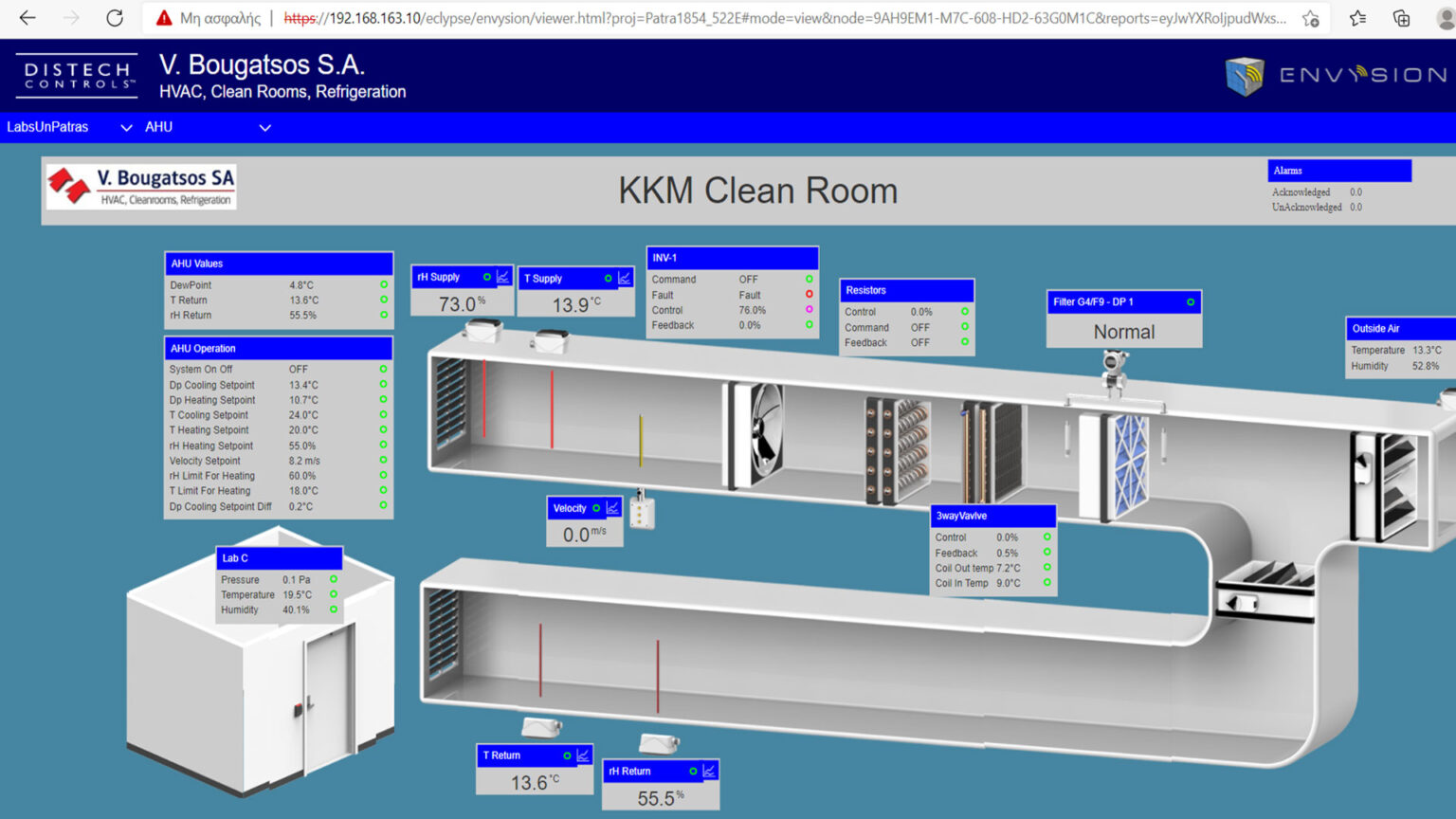Click the Filter status Normal value
1456x819 pixels.
[1124, 332]
